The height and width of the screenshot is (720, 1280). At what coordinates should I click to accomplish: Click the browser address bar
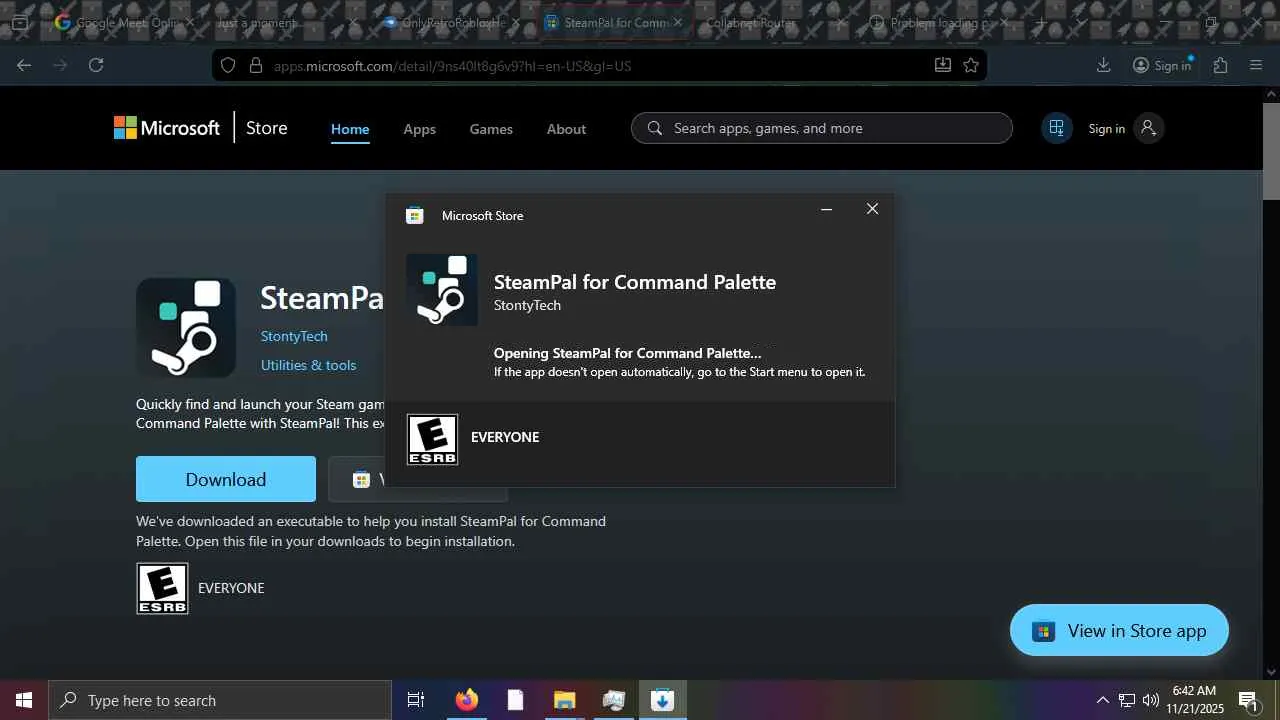coord(600,65)
